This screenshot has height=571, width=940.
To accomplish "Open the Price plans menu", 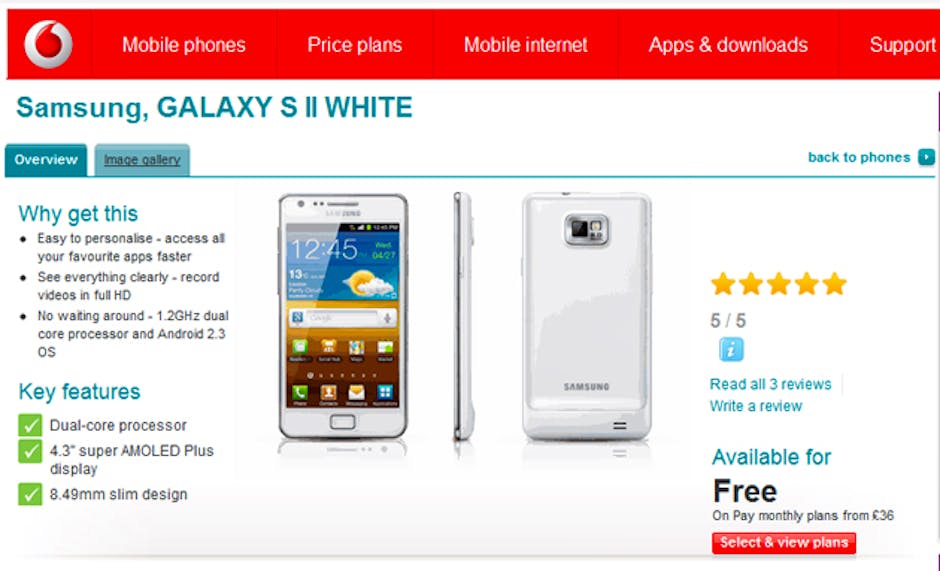I will [354, 44].
